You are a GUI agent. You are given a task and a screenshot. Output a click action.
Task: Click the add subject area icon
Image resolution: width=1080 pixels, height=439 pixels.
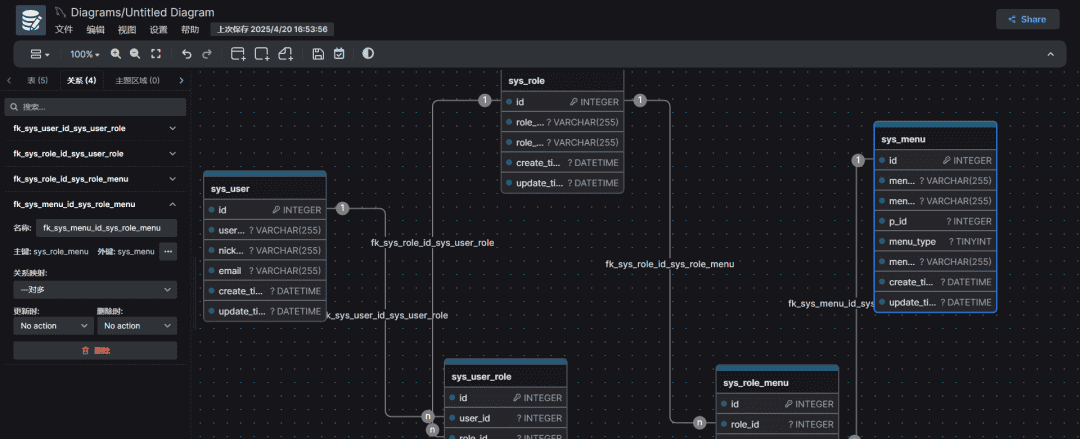coord(262,54)
